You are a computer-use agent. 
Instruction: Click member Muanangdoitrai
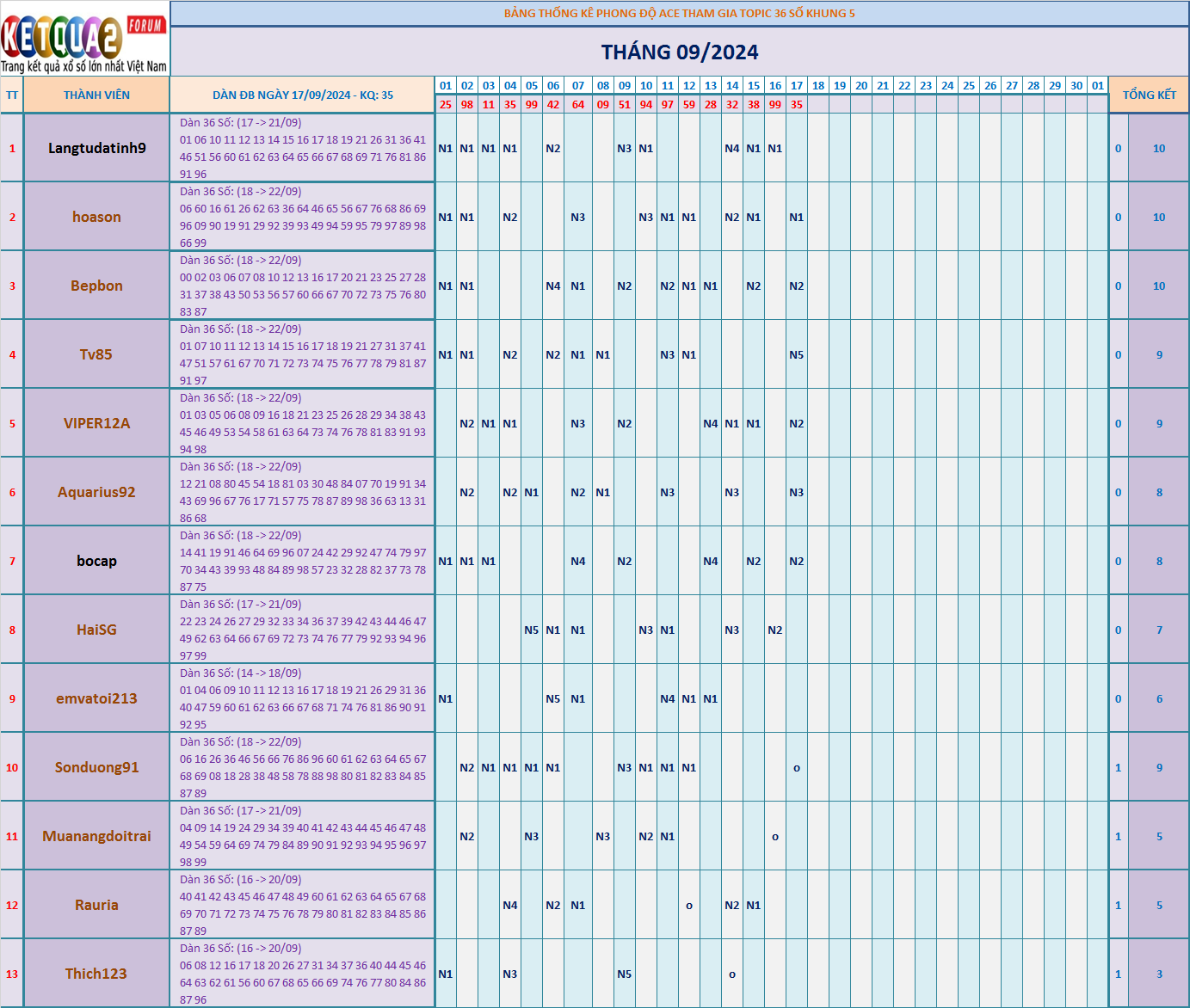[x=96, y=836]
